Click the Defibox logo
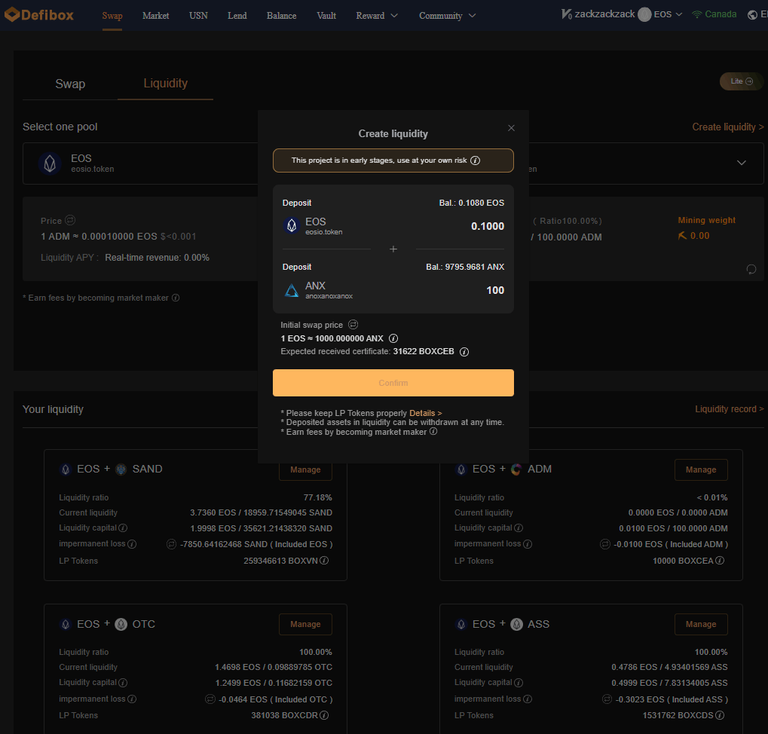This screenshot has height=734, width=768. (x=39, y=15)
